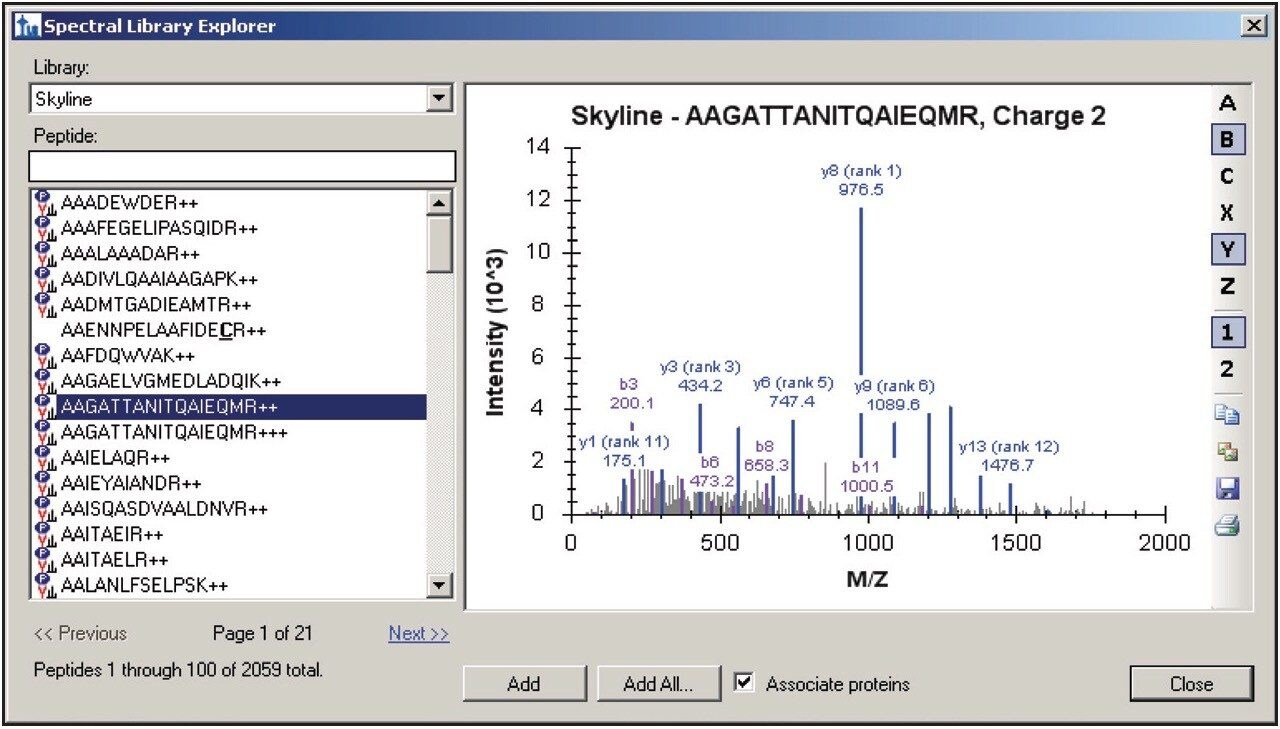Select peptide AAITAEIR++

tap(112, 535)
